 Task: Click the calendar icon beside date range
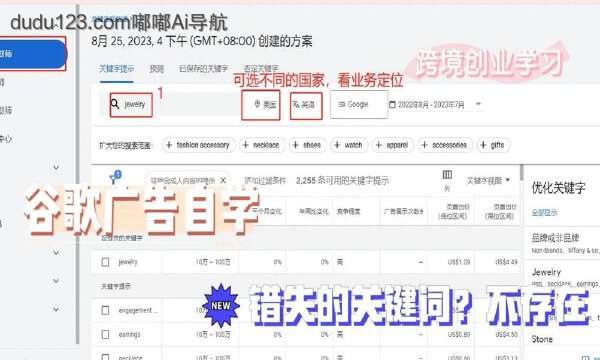392,104
